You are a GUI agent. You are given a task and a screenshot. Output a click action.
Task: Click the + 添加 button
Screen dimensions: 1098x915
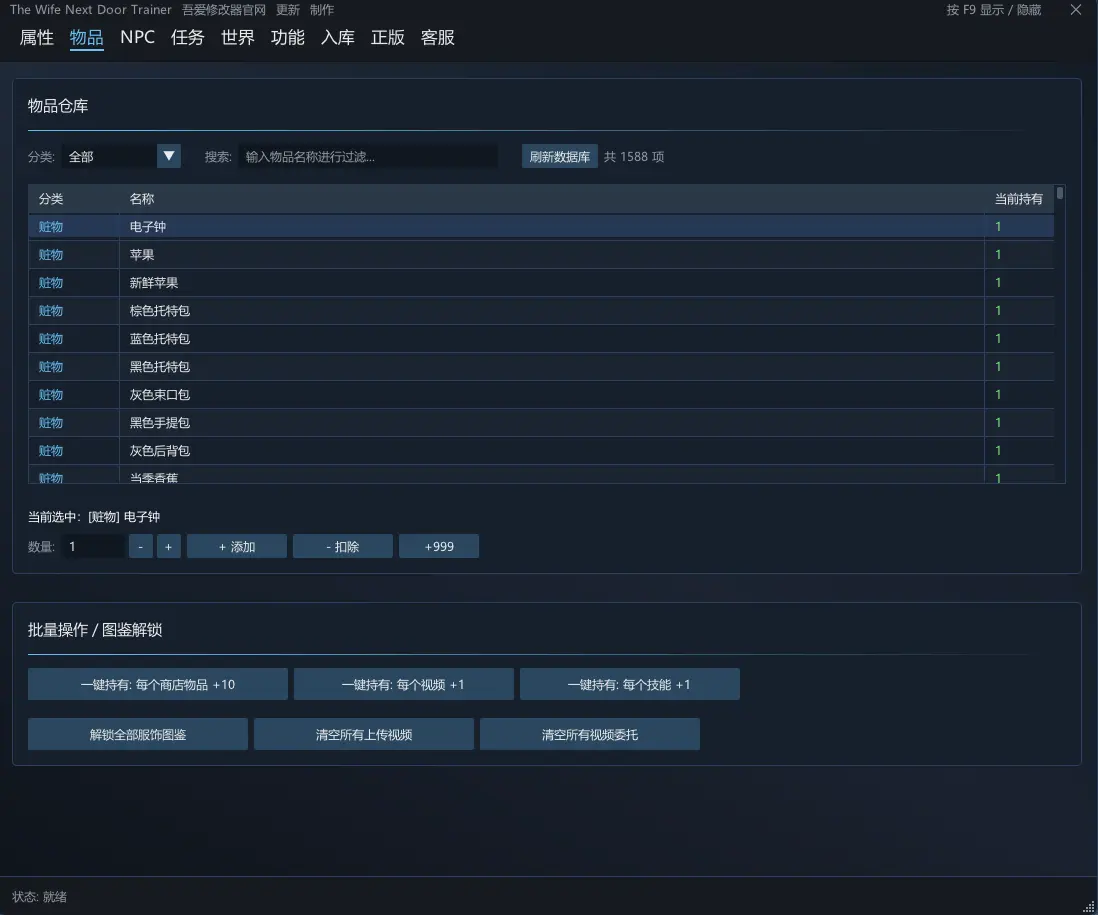point(237,546)
